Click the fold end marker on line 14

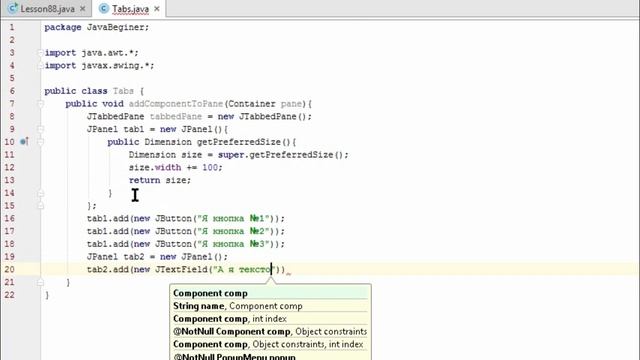[x=40, y=193]
